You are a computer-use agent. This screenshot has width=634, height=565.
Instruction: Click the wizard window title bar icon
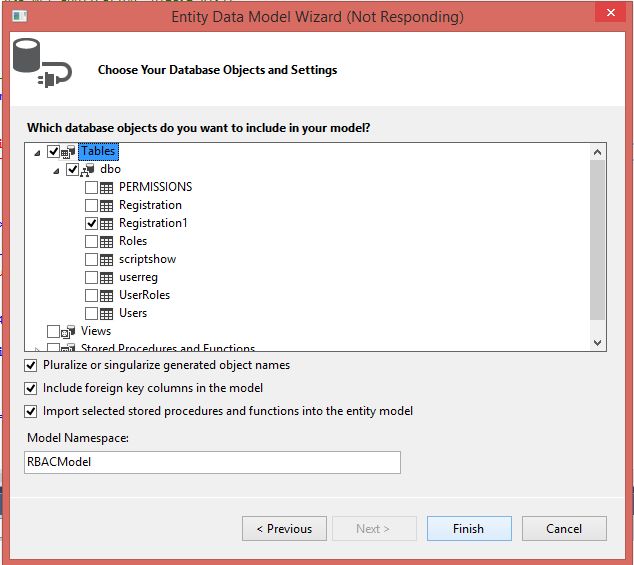coord(20,16)
